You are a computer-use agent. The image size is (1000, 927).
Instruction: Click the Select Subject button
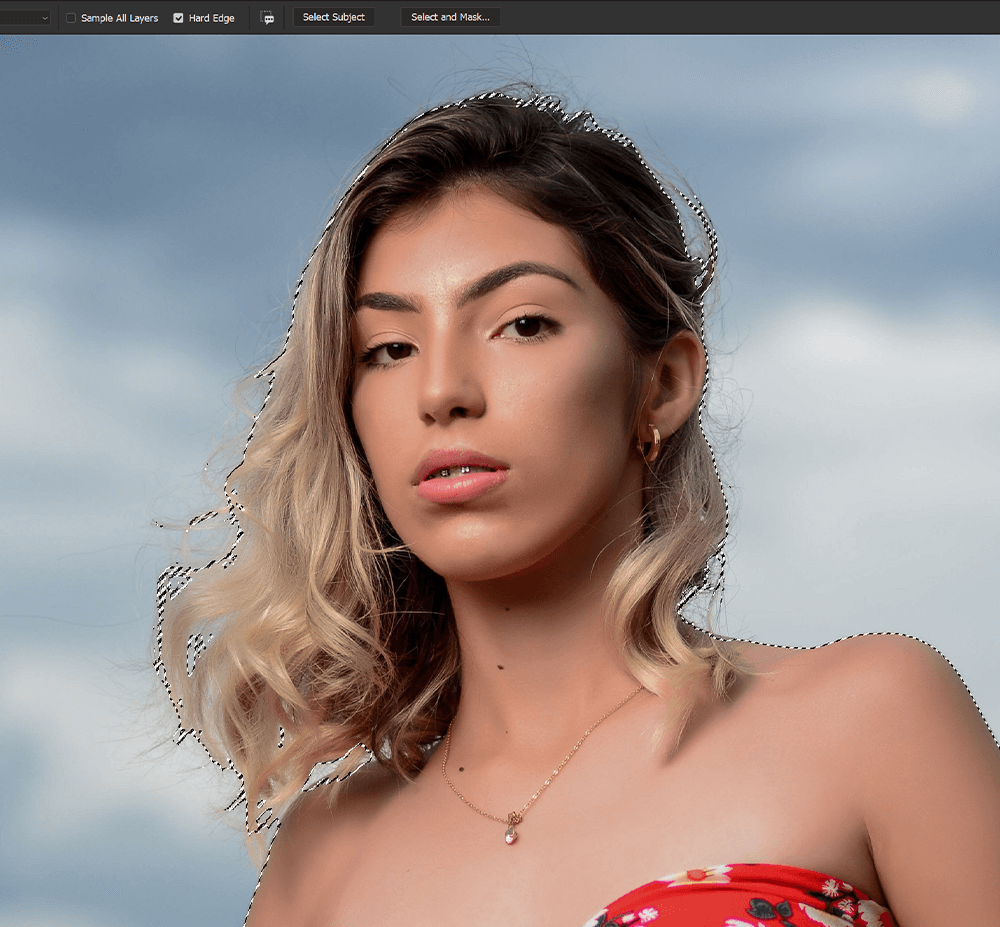tap(334, 17)
